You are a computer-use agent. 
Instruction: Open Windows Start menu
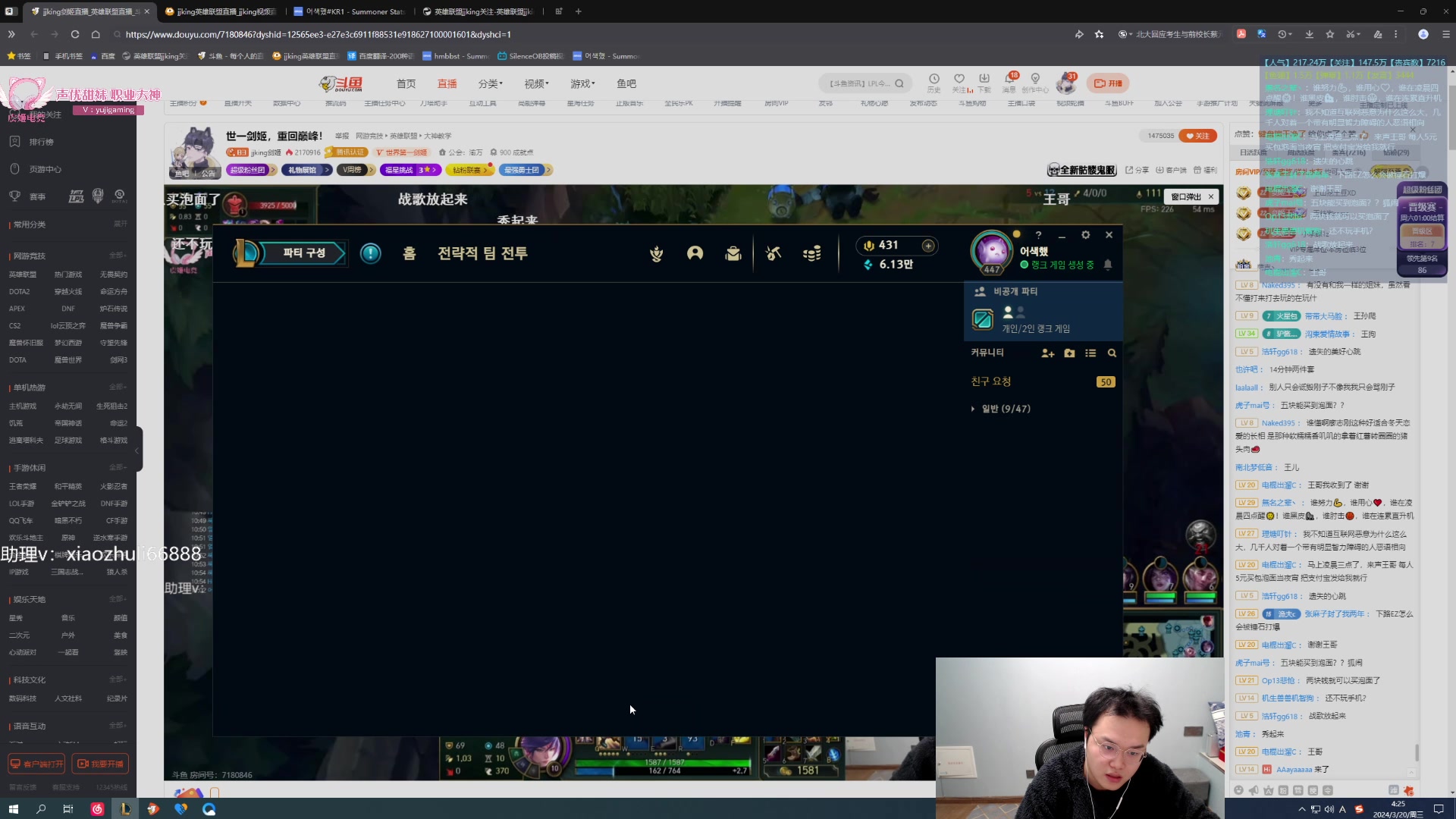tap(13, 809)
